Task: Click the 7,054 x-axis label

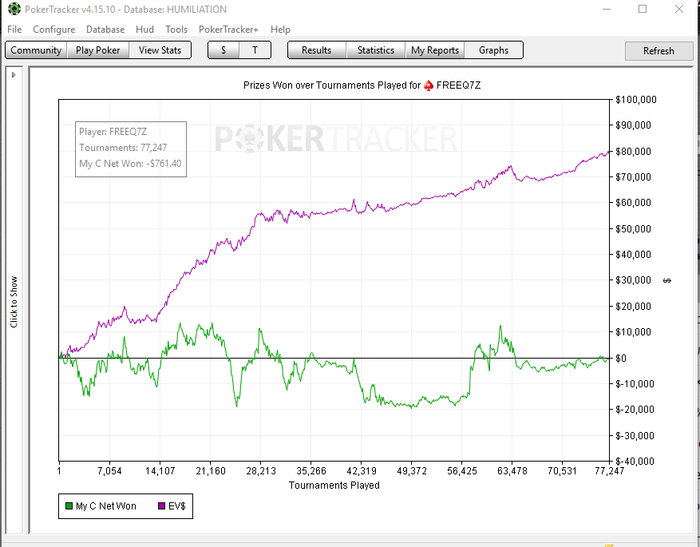Action: [x=109, y=471]
